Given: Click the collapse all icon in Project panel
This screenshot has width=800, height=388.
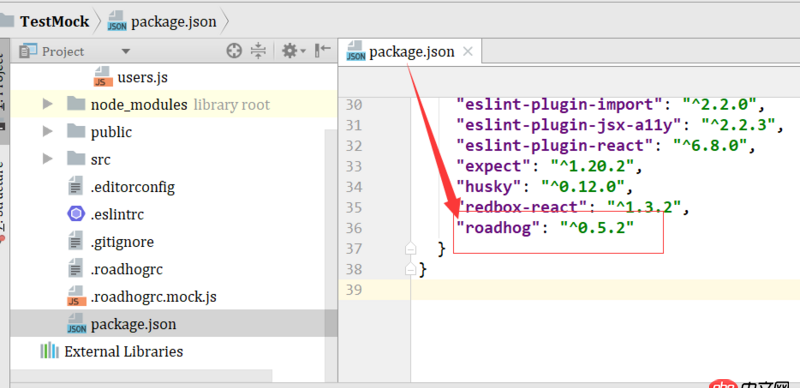Looking at the screenshot, I should 259,51.
